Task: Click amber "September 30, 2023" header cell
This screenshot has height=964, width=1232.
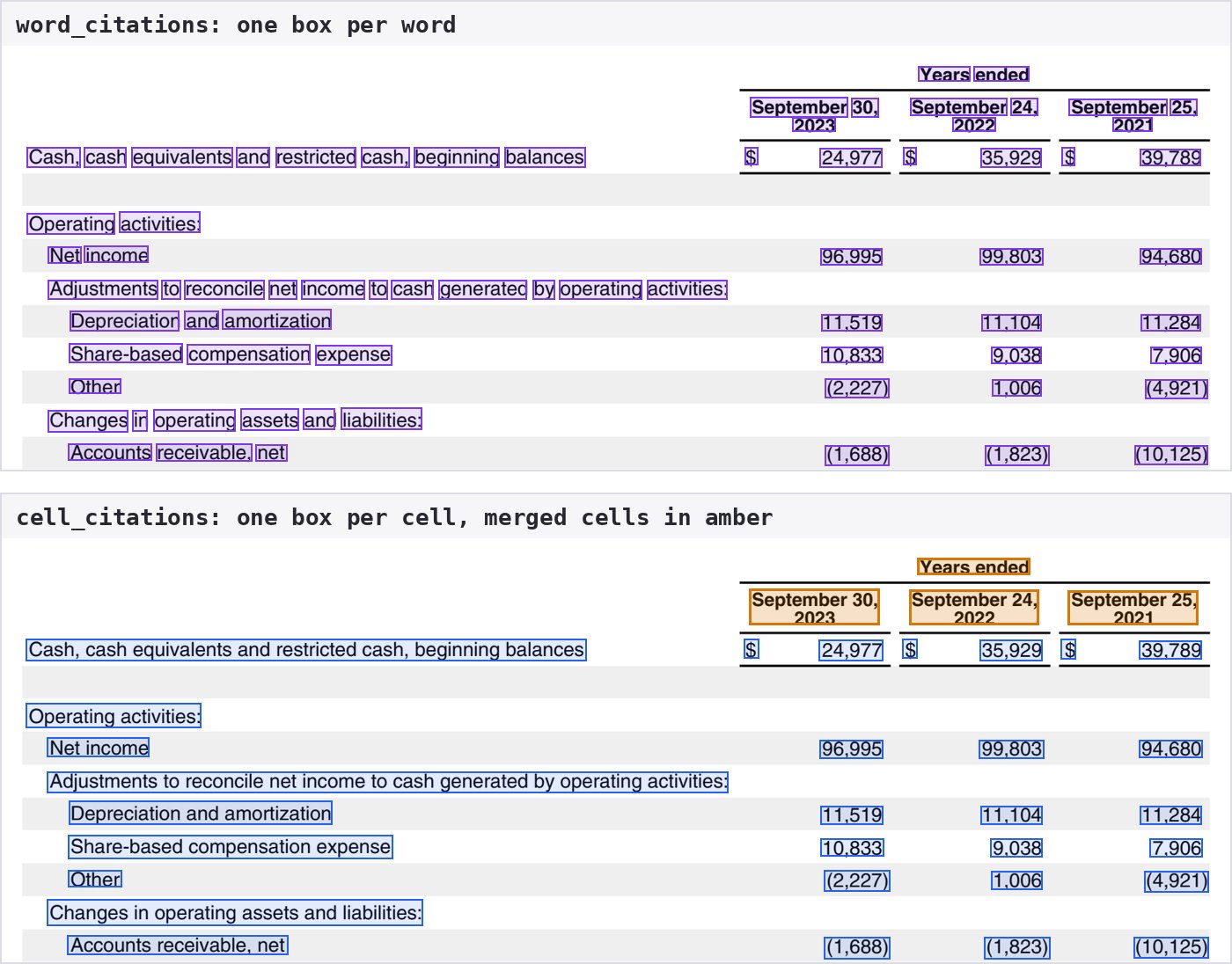Action: [814, 608]
